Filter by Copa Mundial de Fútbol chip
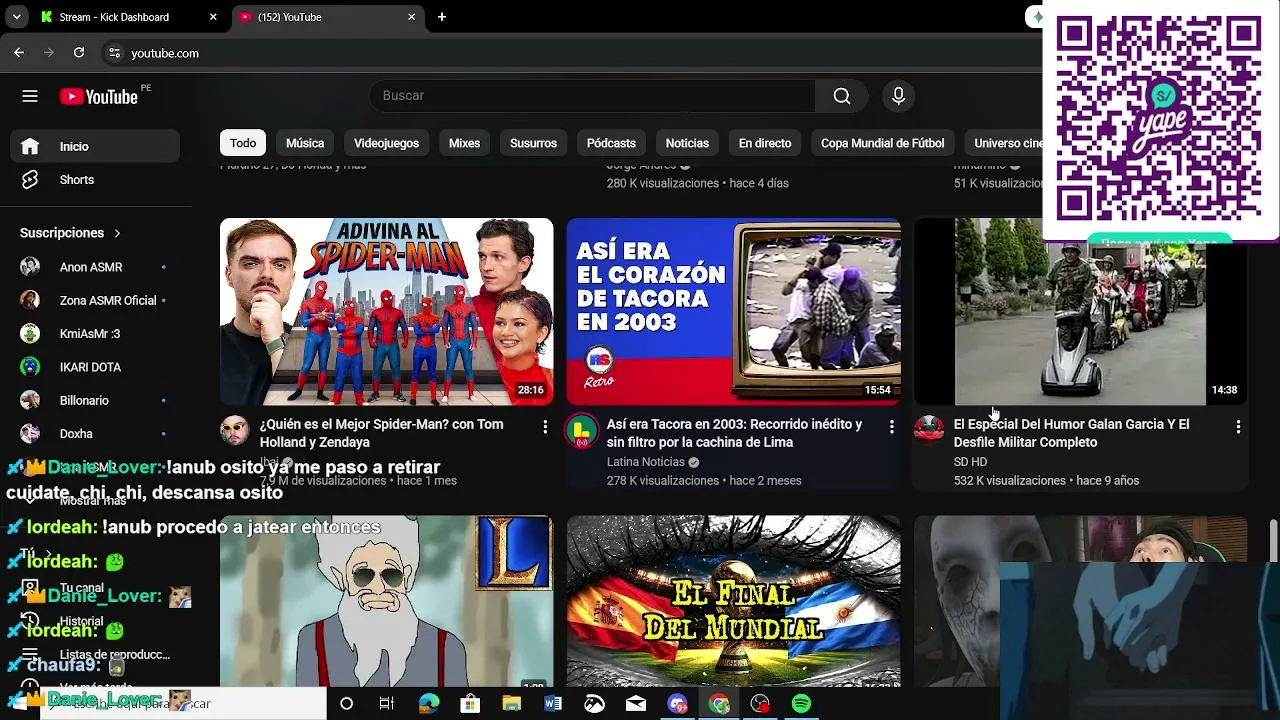The width and height of the screenshot is (1280, 720). (x=882, y=143)
